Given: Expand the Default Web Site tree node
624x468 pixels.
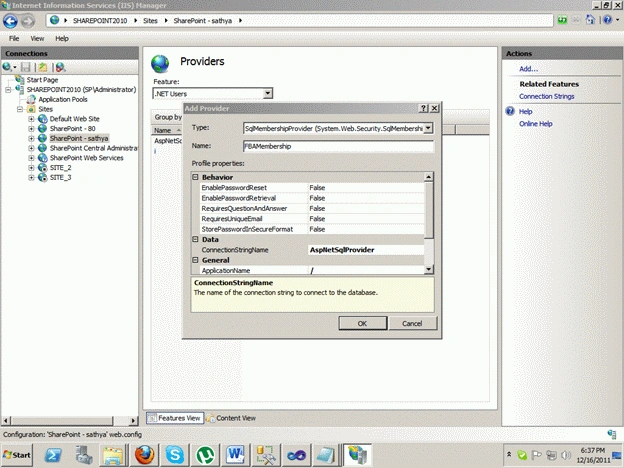Looking at the screenshot, I should point(31,119).
